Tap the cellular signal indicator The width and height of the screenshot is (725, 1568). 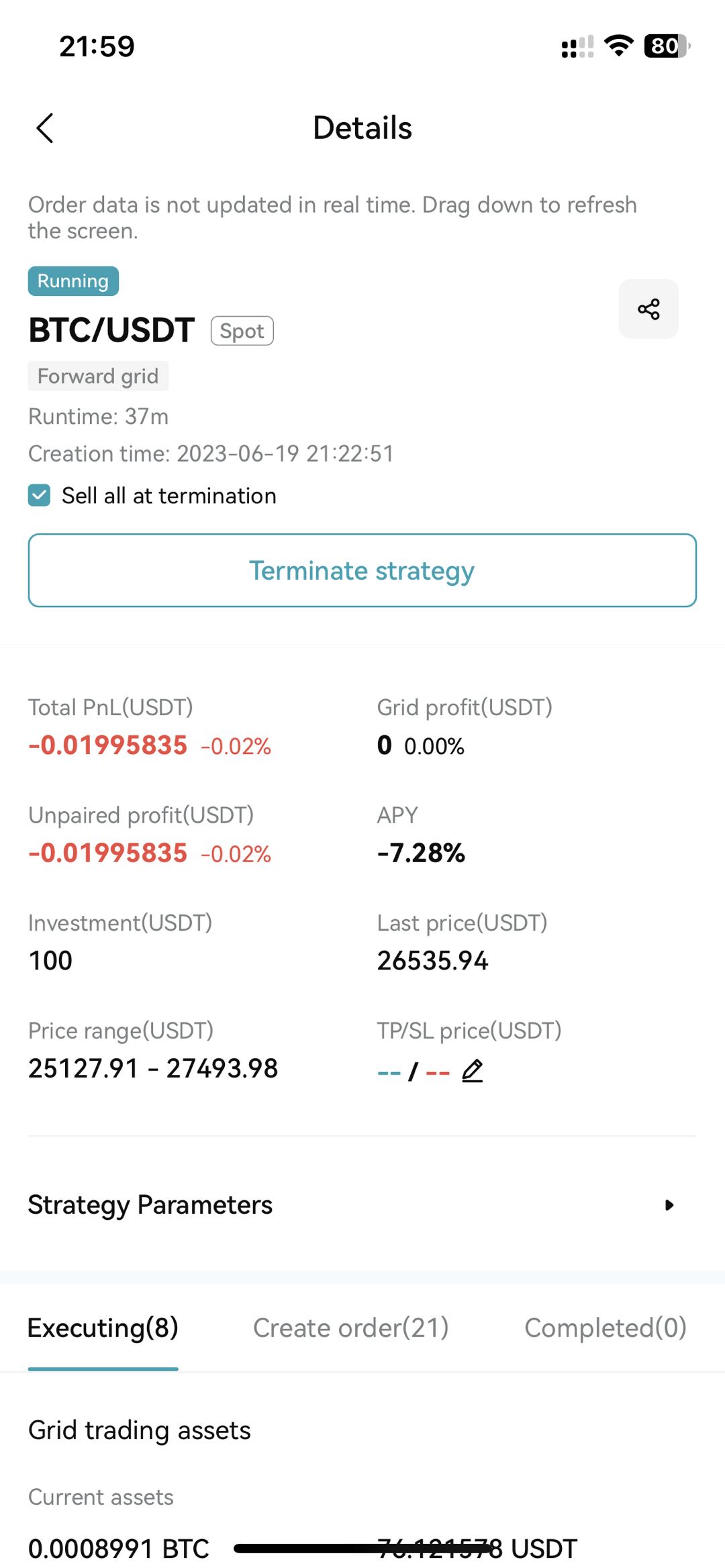(577, 47)
